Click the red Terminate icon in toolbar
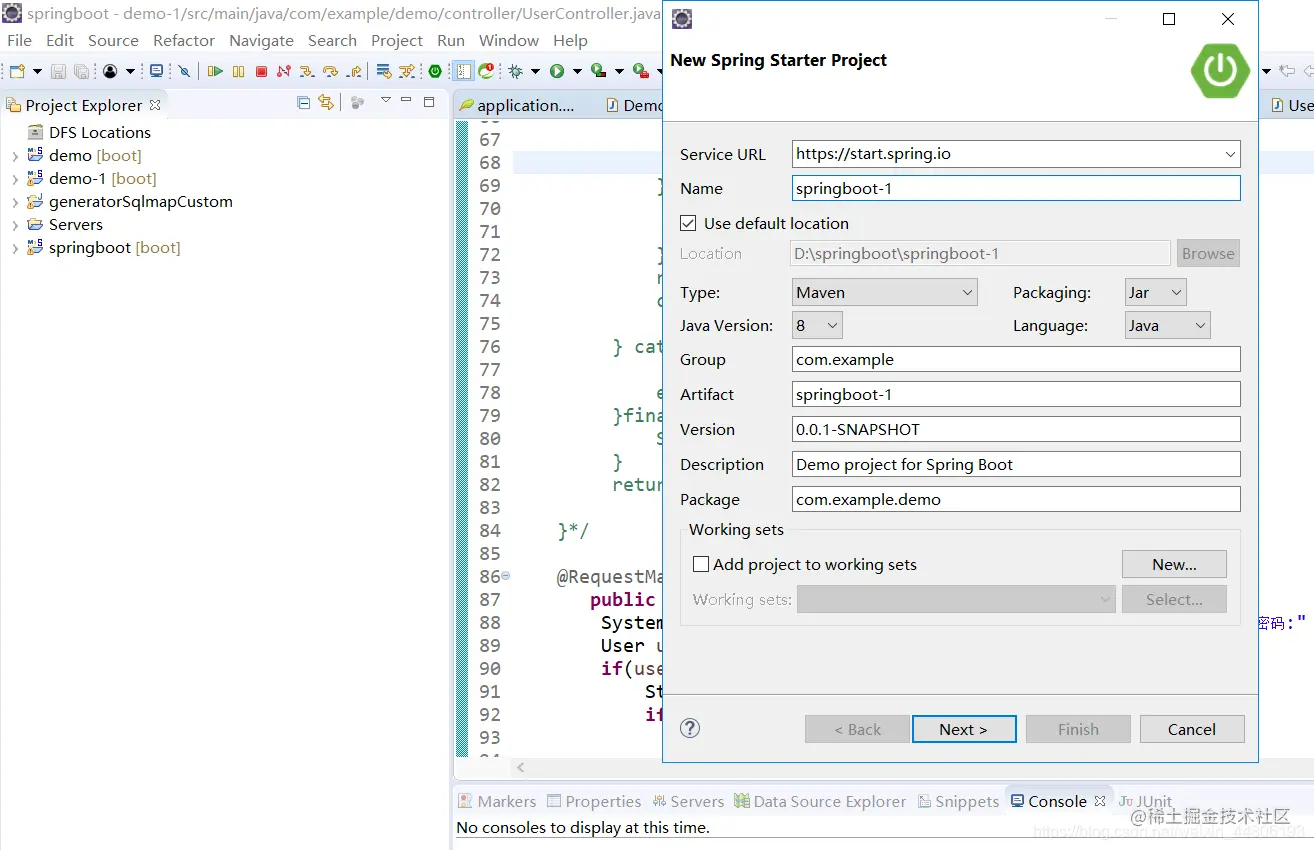The image size is (1314, 850). [261, 71]
